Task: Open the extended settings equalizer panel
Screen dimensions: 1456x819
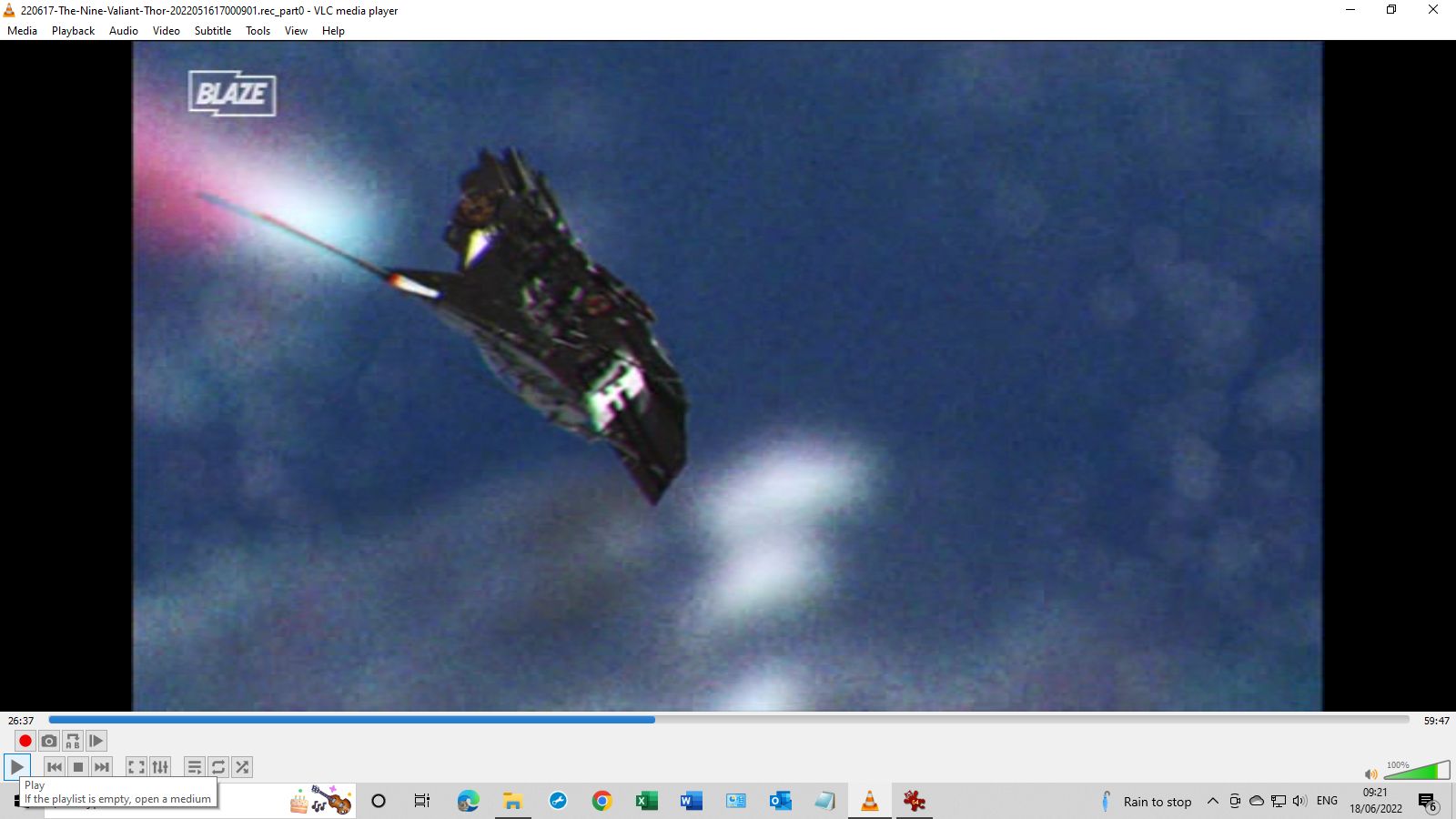Action: (160, 766)
